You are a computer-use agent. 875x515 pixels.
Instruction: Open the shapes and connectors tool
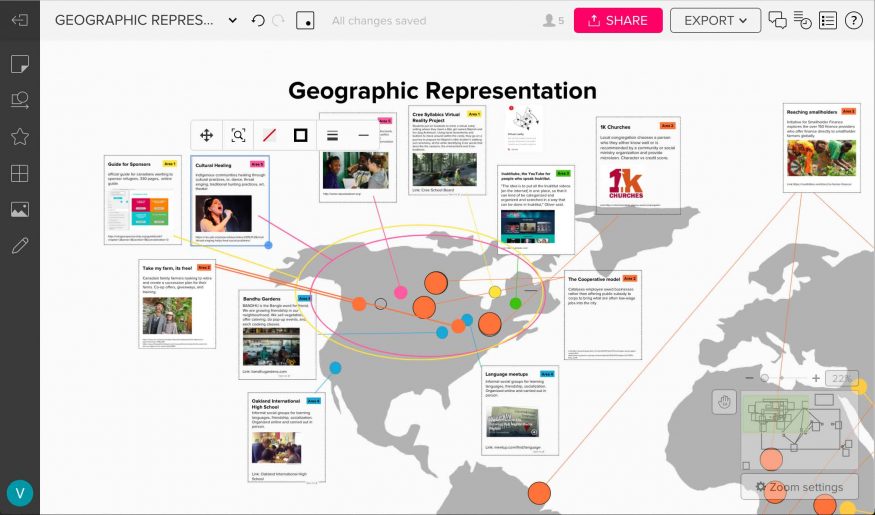(x=19, y=100)
